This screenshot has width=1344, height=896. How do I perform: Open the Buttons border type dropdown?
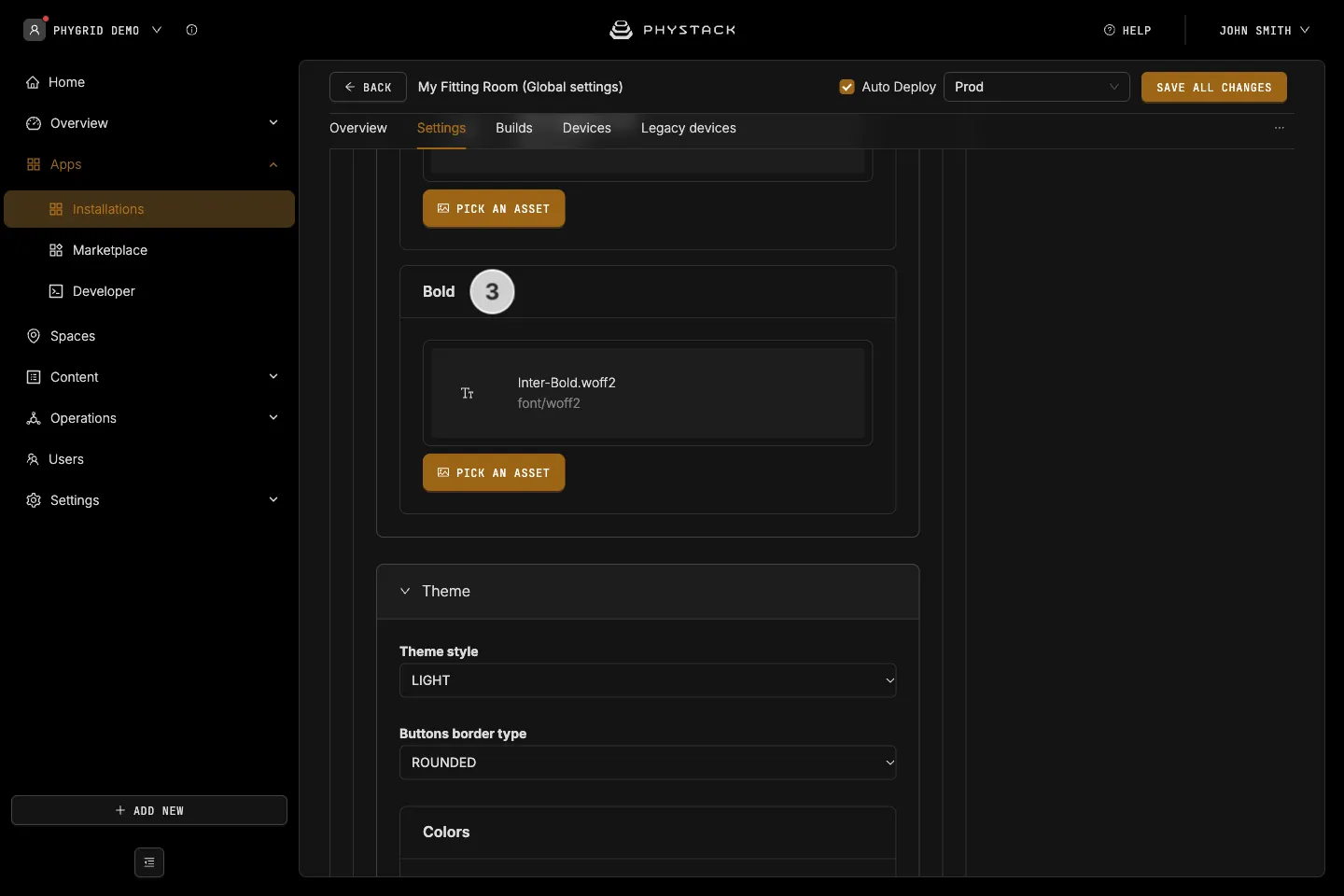(x=648, y=763)
